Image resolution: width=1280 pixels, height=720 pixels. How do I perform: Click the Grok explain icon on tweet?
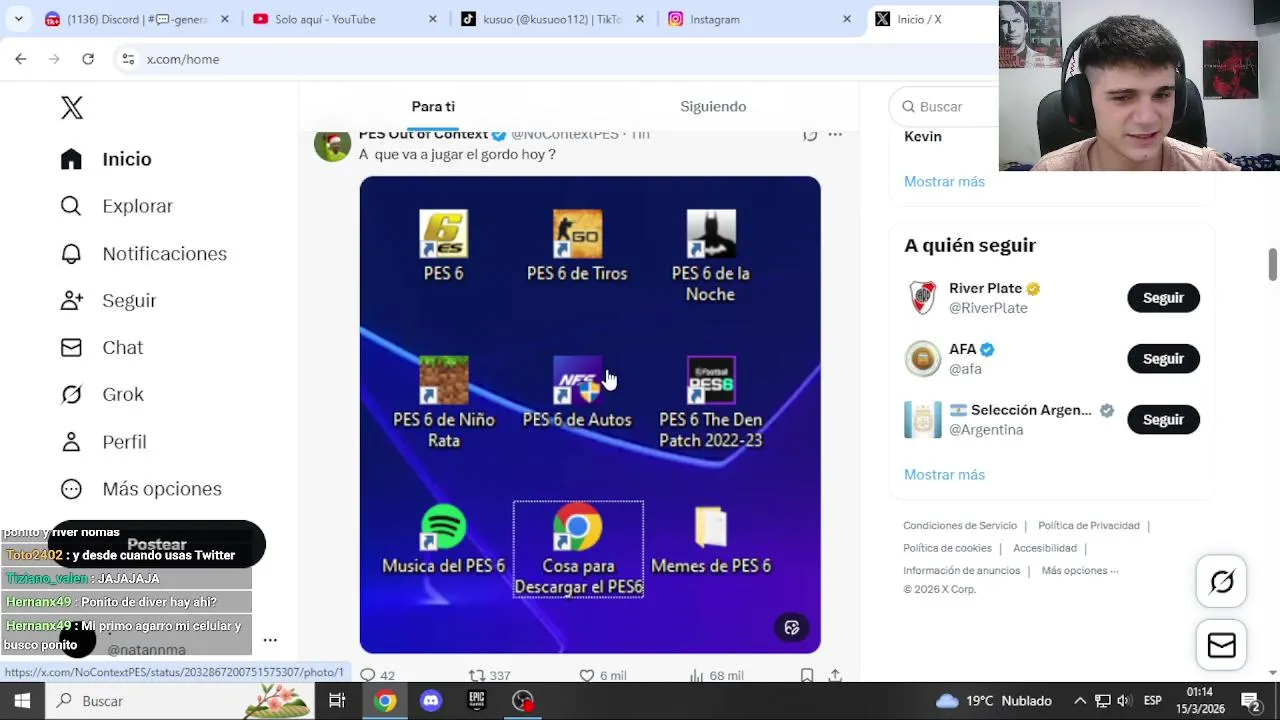(x=810, y=135)
